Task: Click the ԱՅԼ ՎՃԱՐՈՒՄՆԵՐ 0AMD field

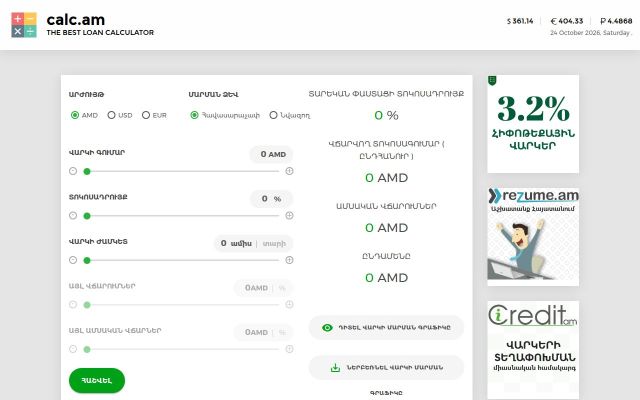Action: 263,288
